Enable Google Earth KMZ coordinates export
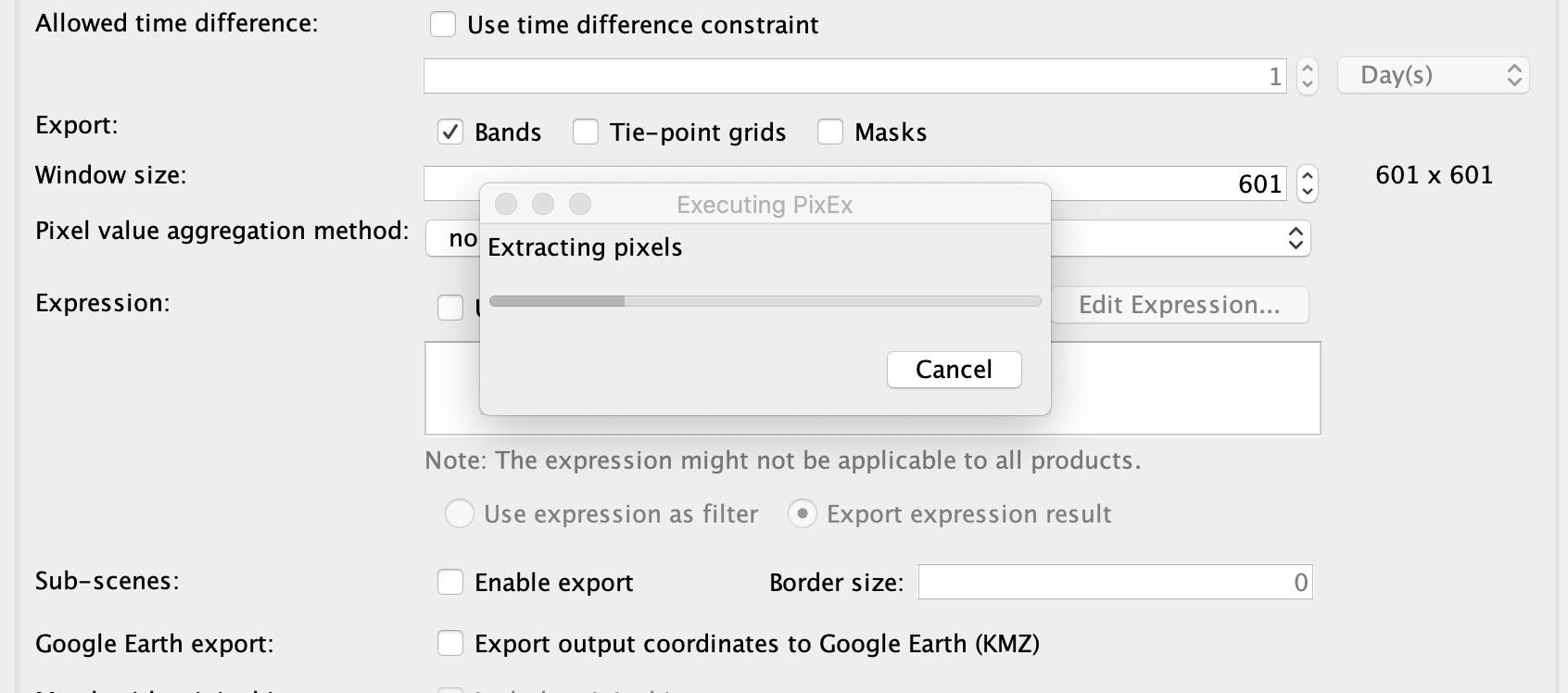1568x693 pixels. (450, 643)
